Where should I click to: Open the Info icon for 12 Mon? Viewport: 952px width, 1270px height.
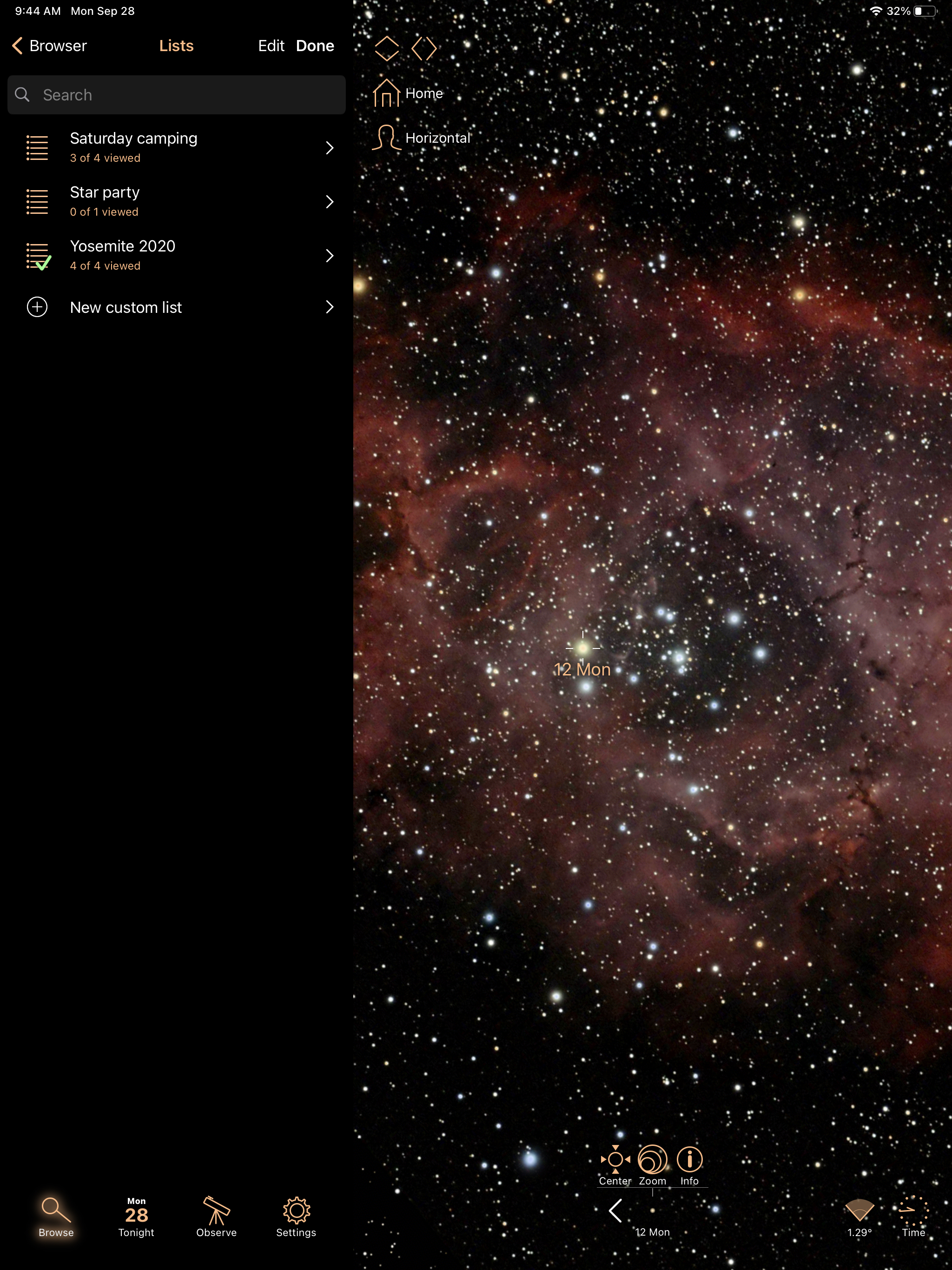pyautogui.click(x=689, y=1160)
